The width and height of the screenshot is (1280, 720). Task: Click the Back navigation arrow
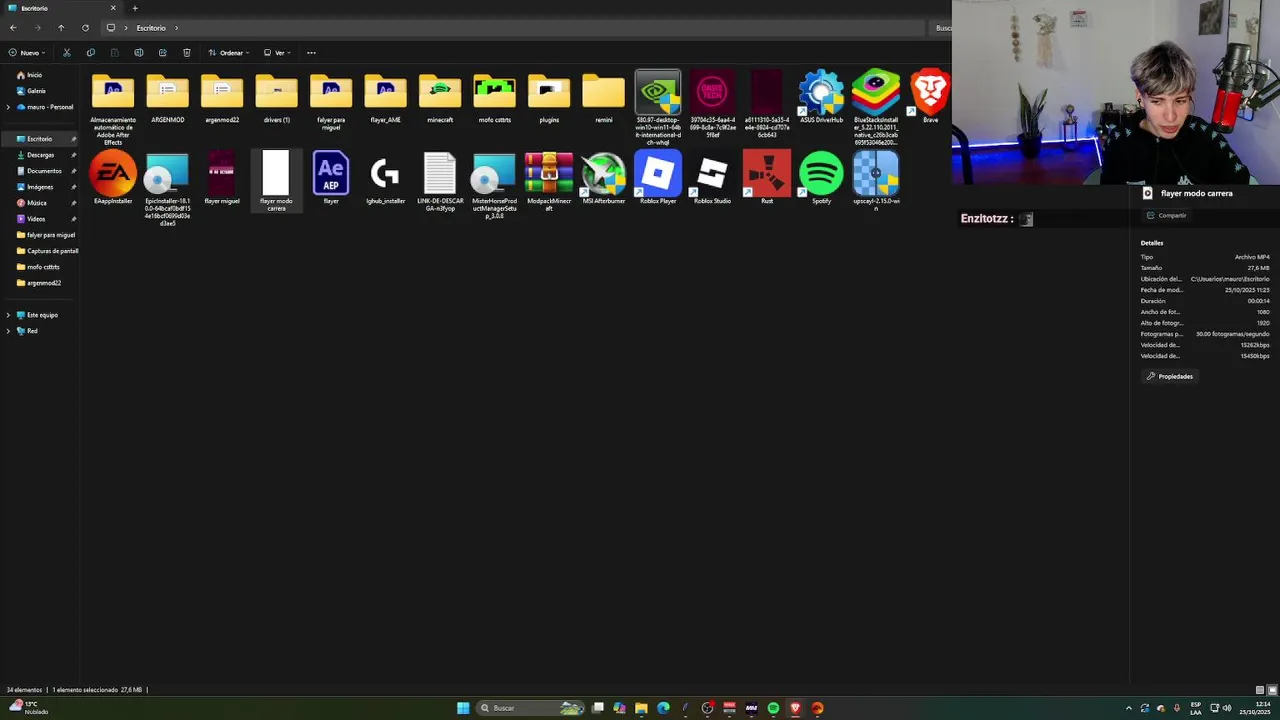click(13, 28)
